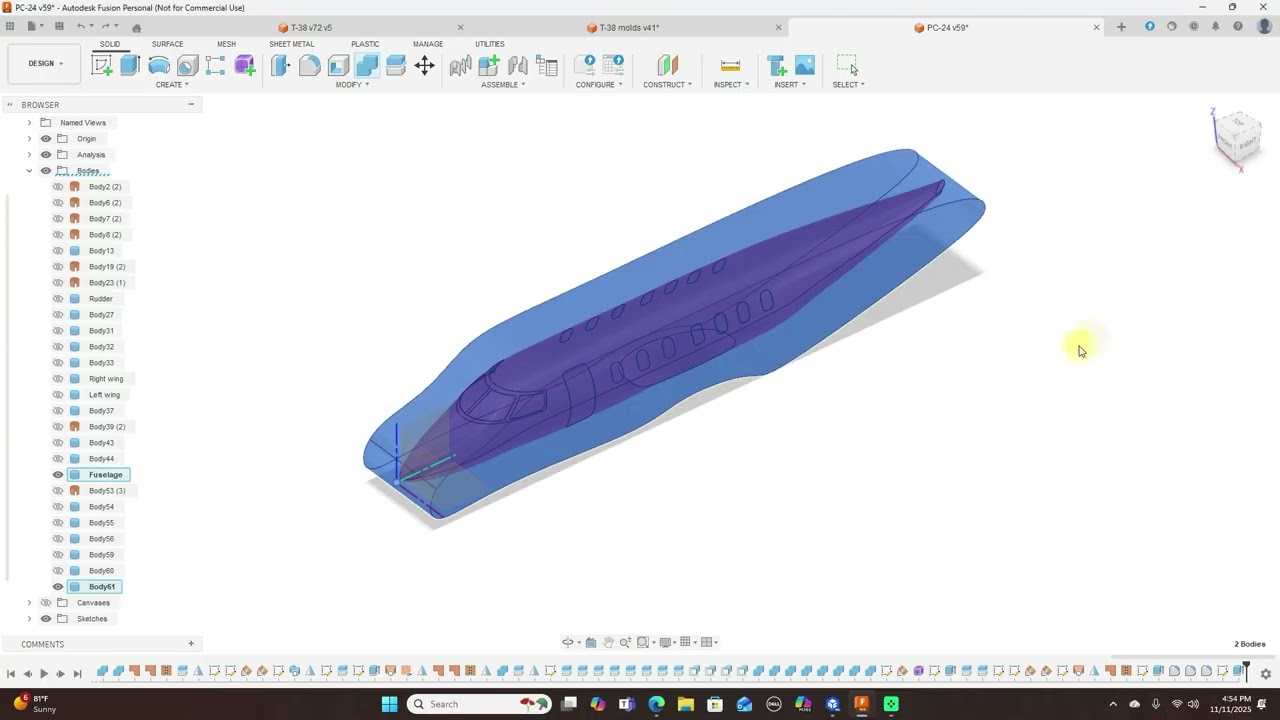Click the Change Parameters icon in Configure

pyautogui.click(x=614, y=66)
